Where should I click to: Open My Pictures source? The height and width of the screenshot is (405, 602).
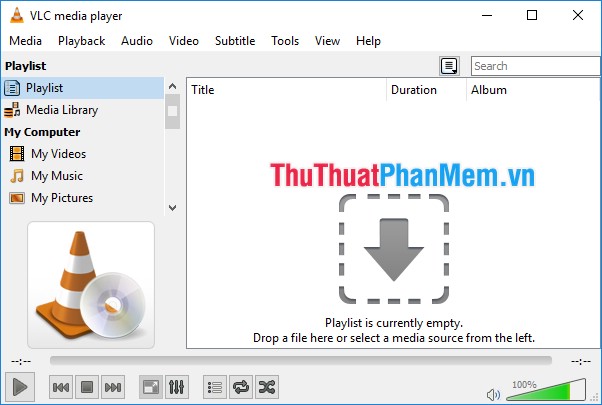[83, 198]
